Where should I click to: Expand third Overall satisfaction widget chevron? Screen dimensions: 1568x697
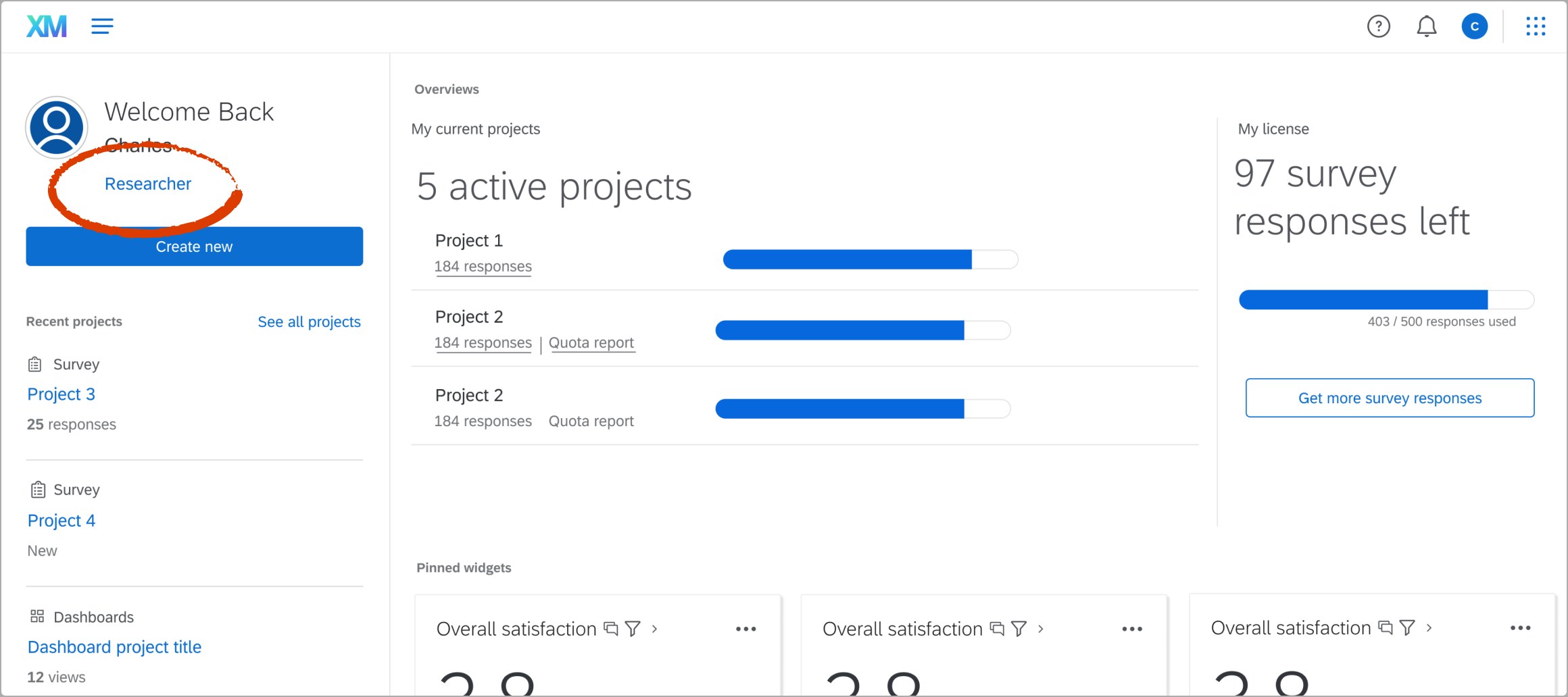pos(1429,627)
